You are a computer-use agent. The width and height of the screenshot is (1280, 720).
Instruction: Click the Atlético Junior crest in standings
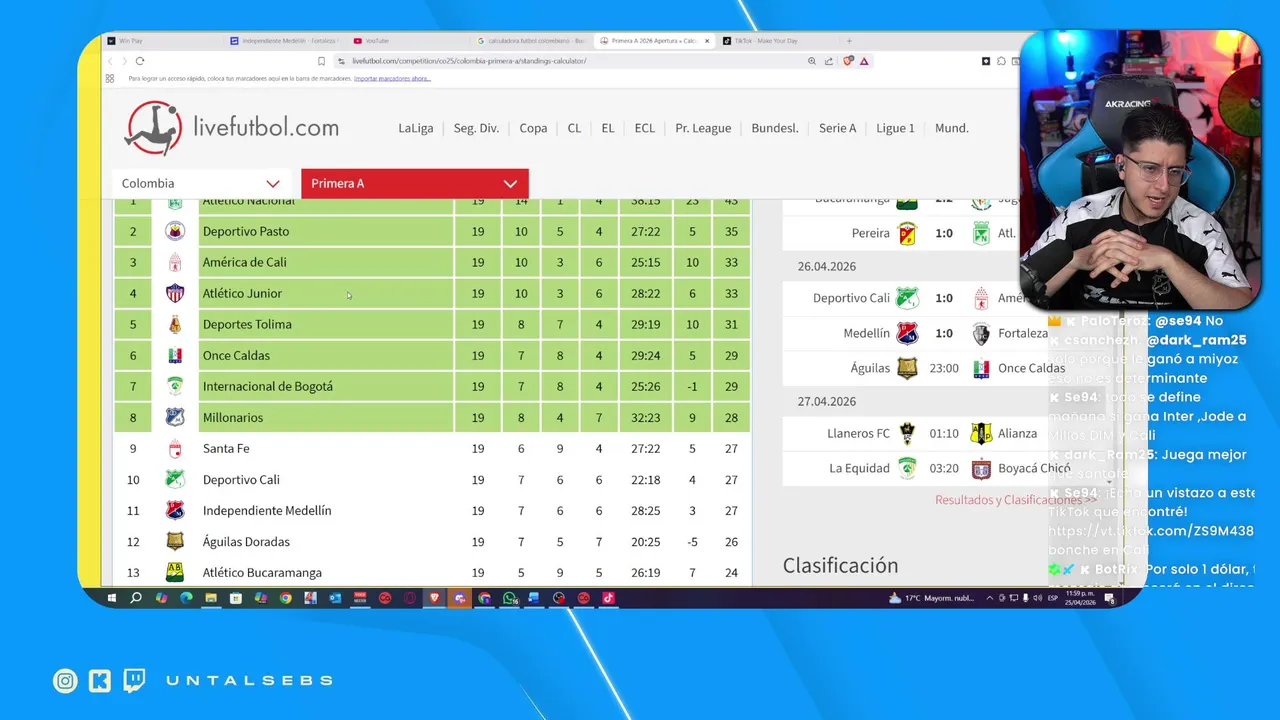175,293
